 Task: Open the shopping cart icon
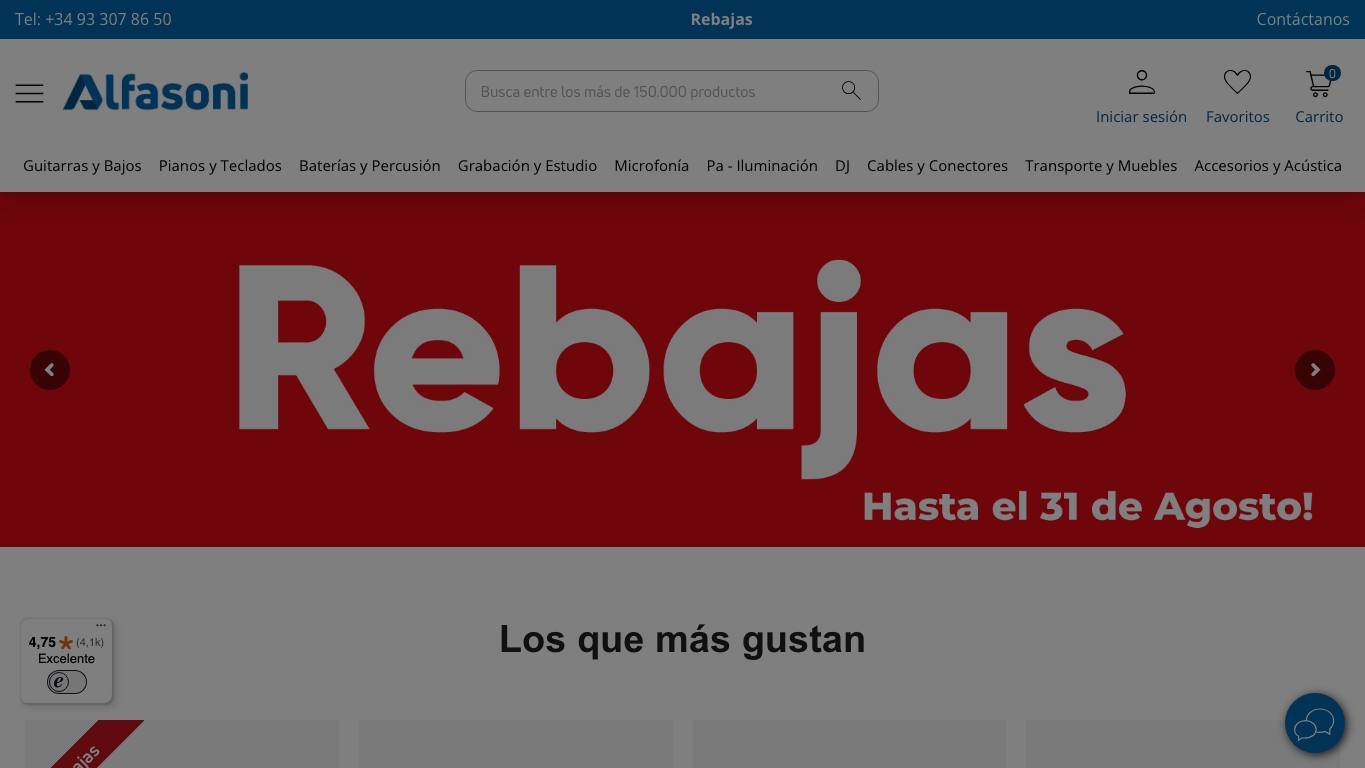[1319, 84]
